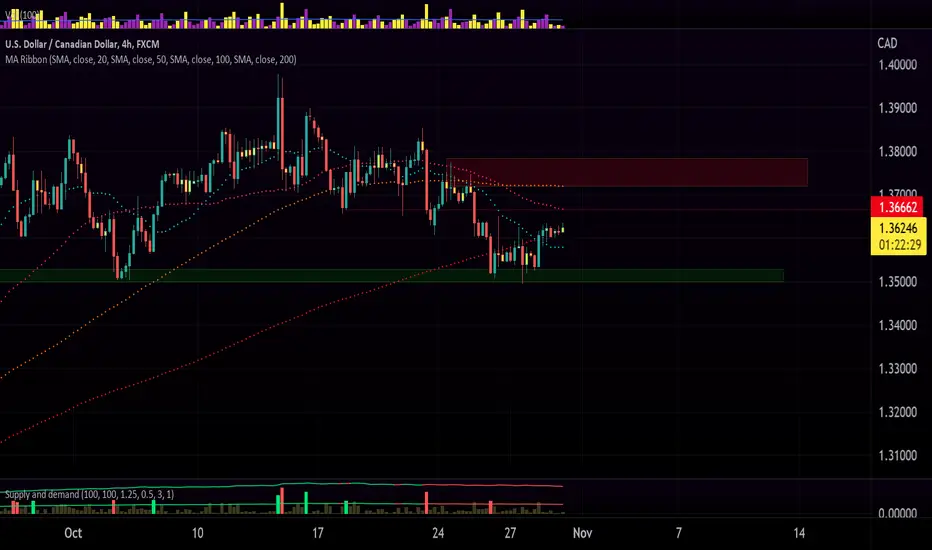932x550 pixels.
Task: Click the 17 date label on the time axis
Action: coord(318,533)
